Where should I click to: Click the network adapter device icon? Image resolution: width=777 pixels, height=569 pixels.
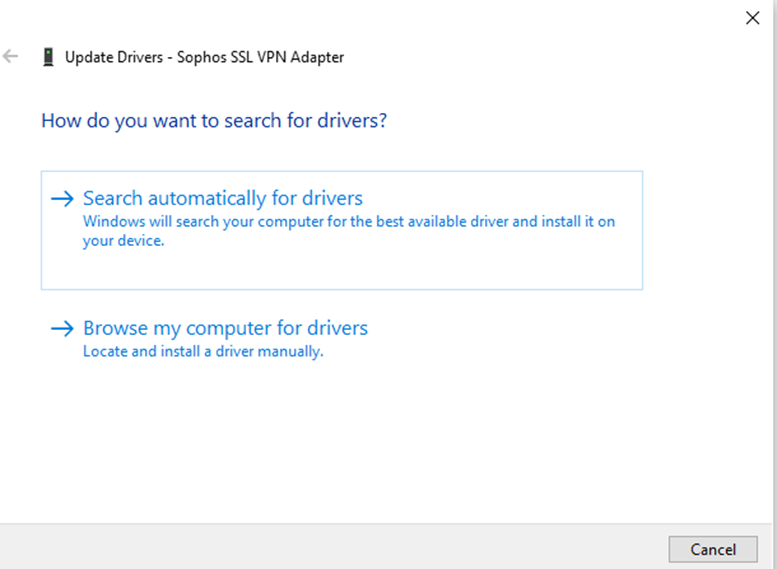point(48,57)
